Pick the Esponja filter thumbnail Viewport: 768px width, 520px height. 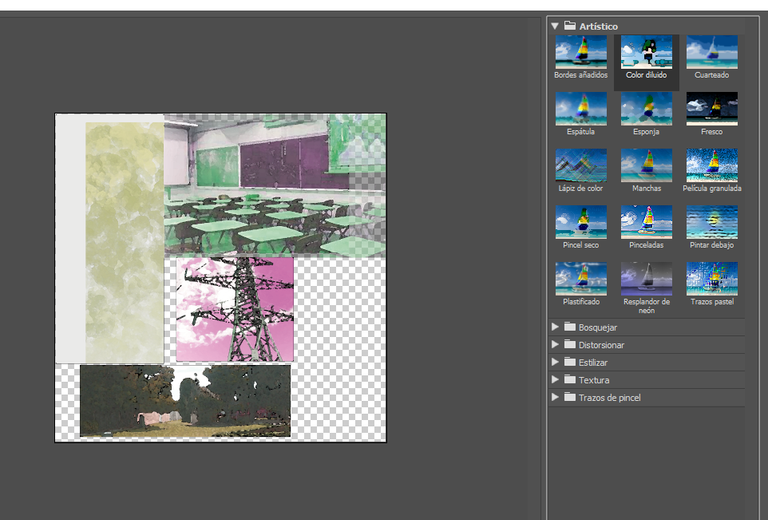pos(647,109)
